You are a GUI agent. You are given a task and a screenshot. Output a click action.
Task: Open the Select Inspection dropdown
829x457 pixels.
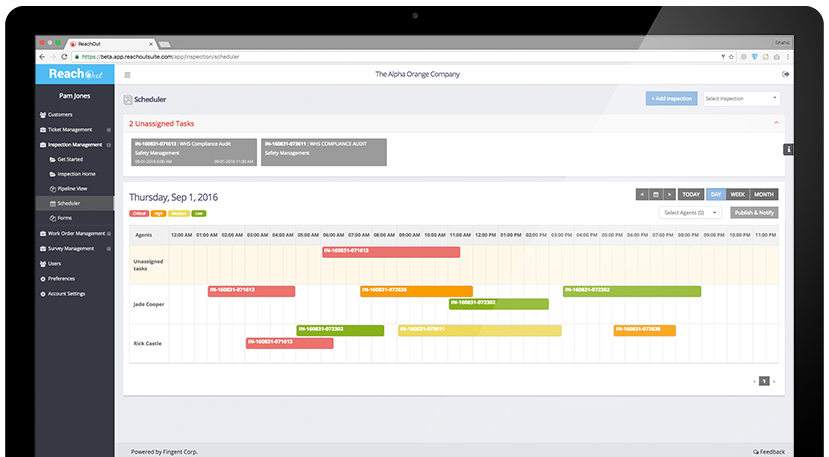(x=741, y=99)
